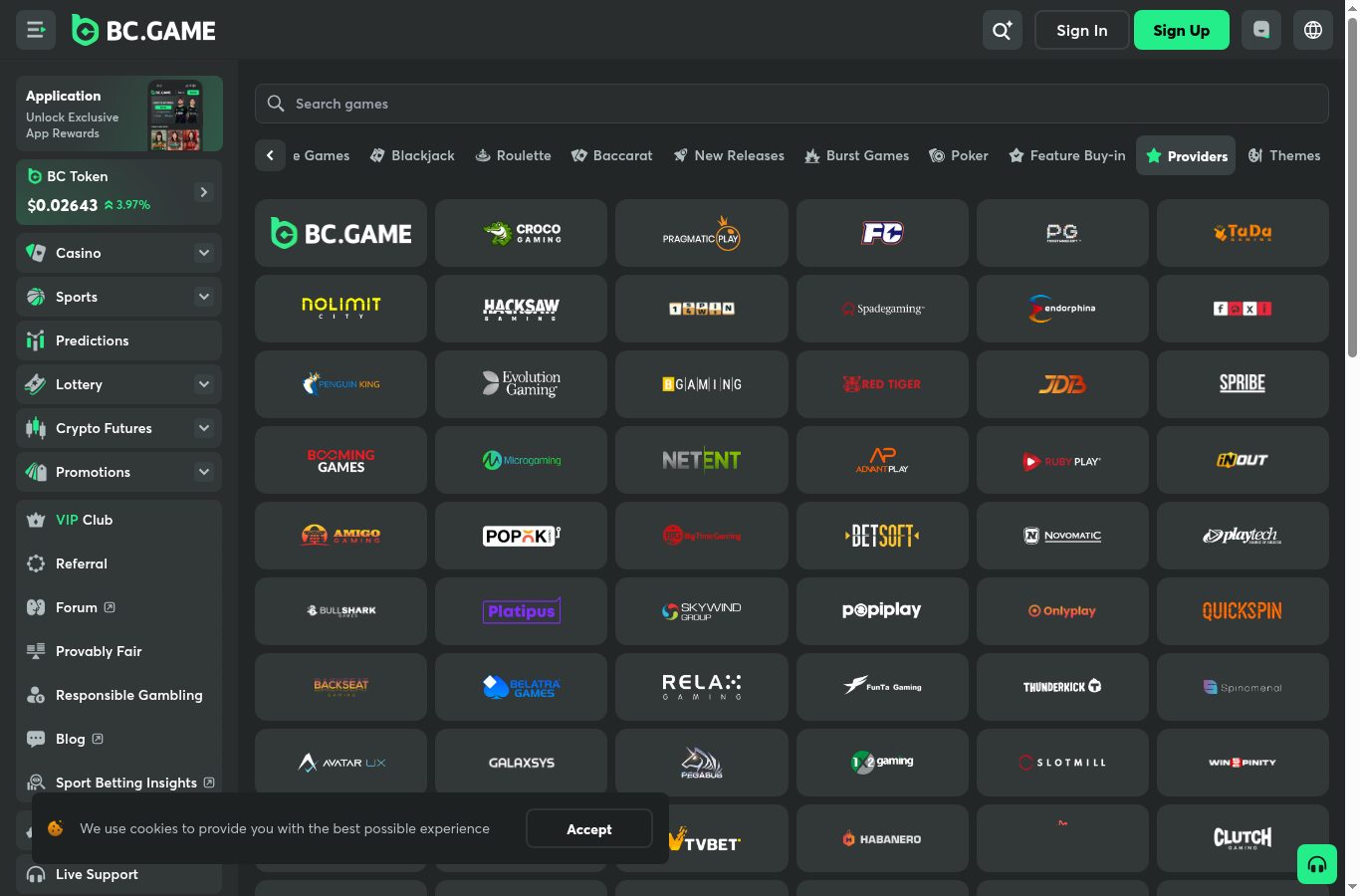Select the Hacksaw Gaming provider tile

(x=521, y=309)
